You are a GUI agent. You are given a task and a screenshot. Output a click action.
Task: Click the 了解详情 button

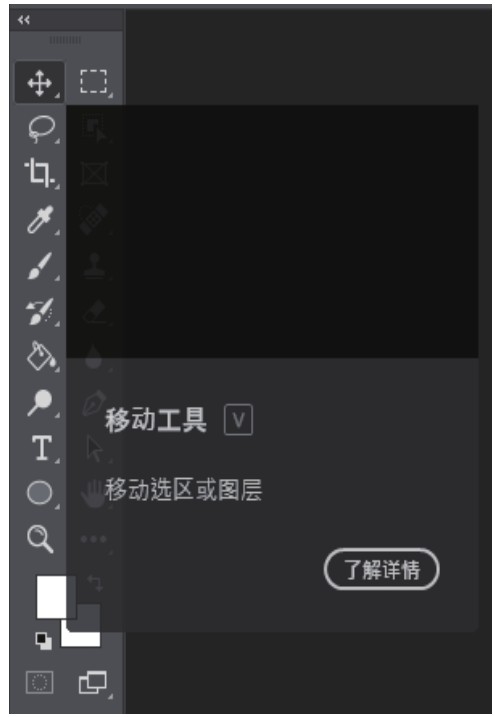(x=381, y=569)
